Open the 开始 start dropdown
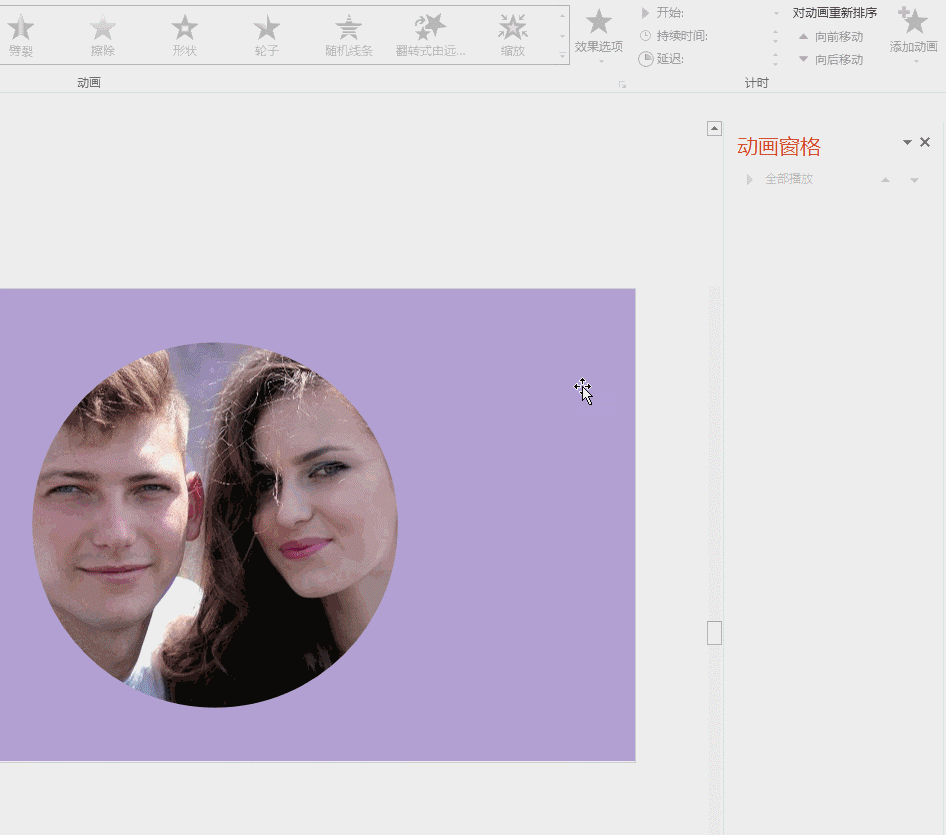The width and height of the screenshot is (946, 835). click(776, 13)
